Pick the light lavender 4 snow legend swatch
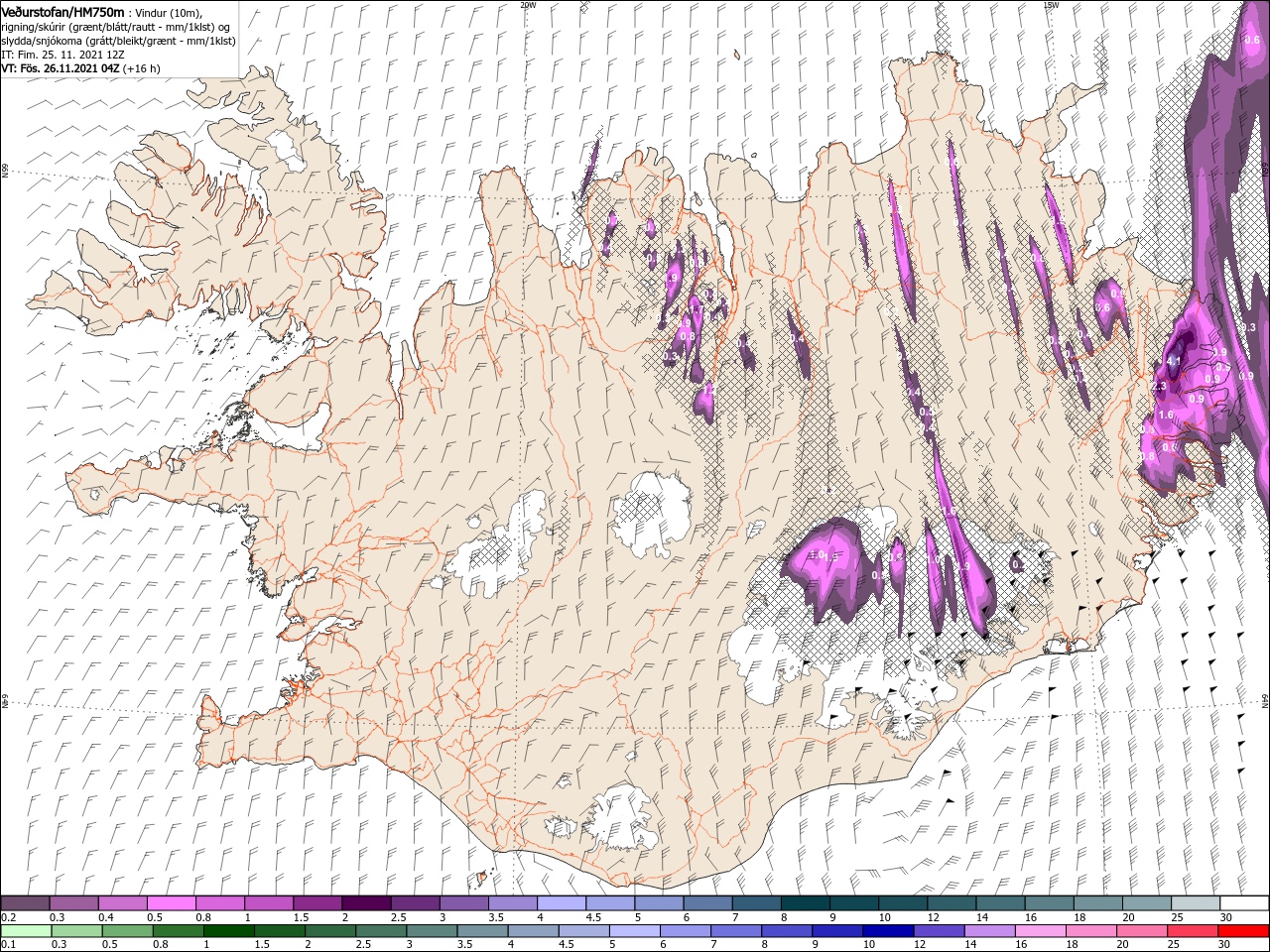 (x=560, y=903)
